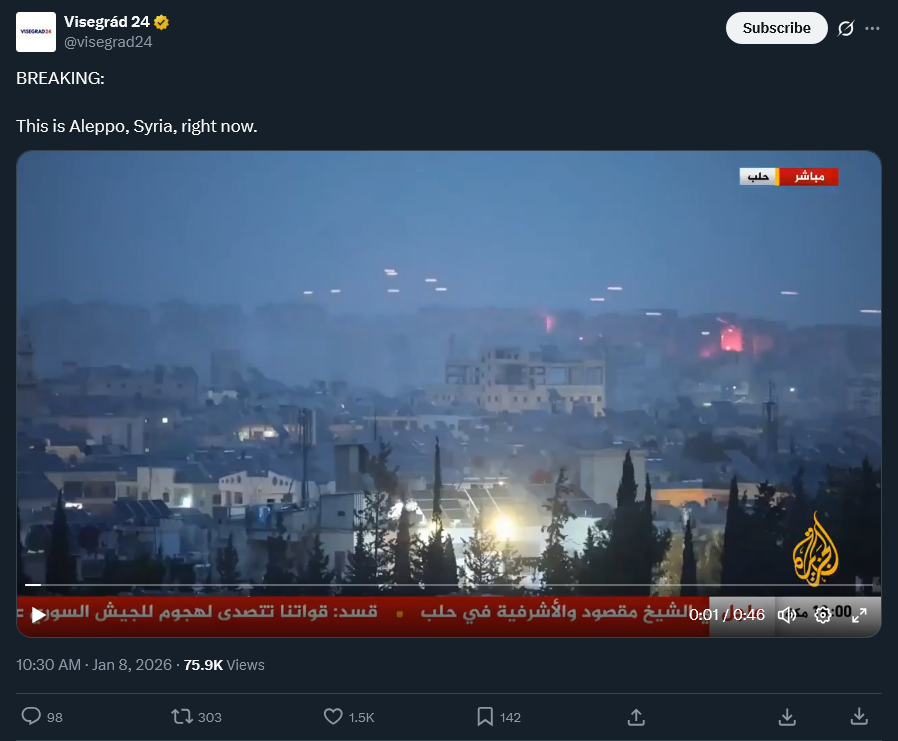This screenshot has width=898, height=741.
Task: Repost this tweet
Action: tap(182, 716)
